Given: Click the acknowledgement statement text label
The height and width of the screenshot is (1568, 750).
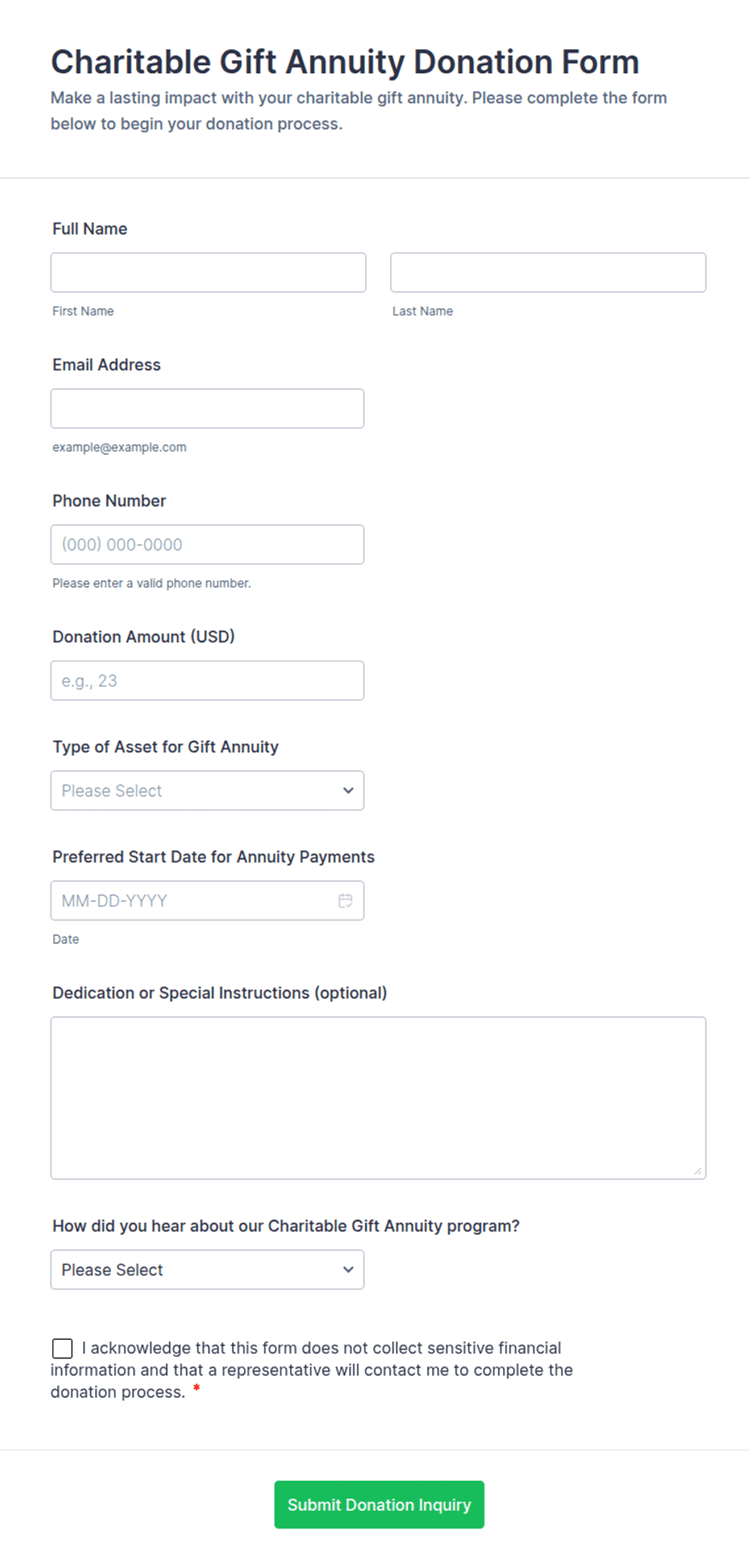Looking at the screenshot, I should (x=312, y=1370).
